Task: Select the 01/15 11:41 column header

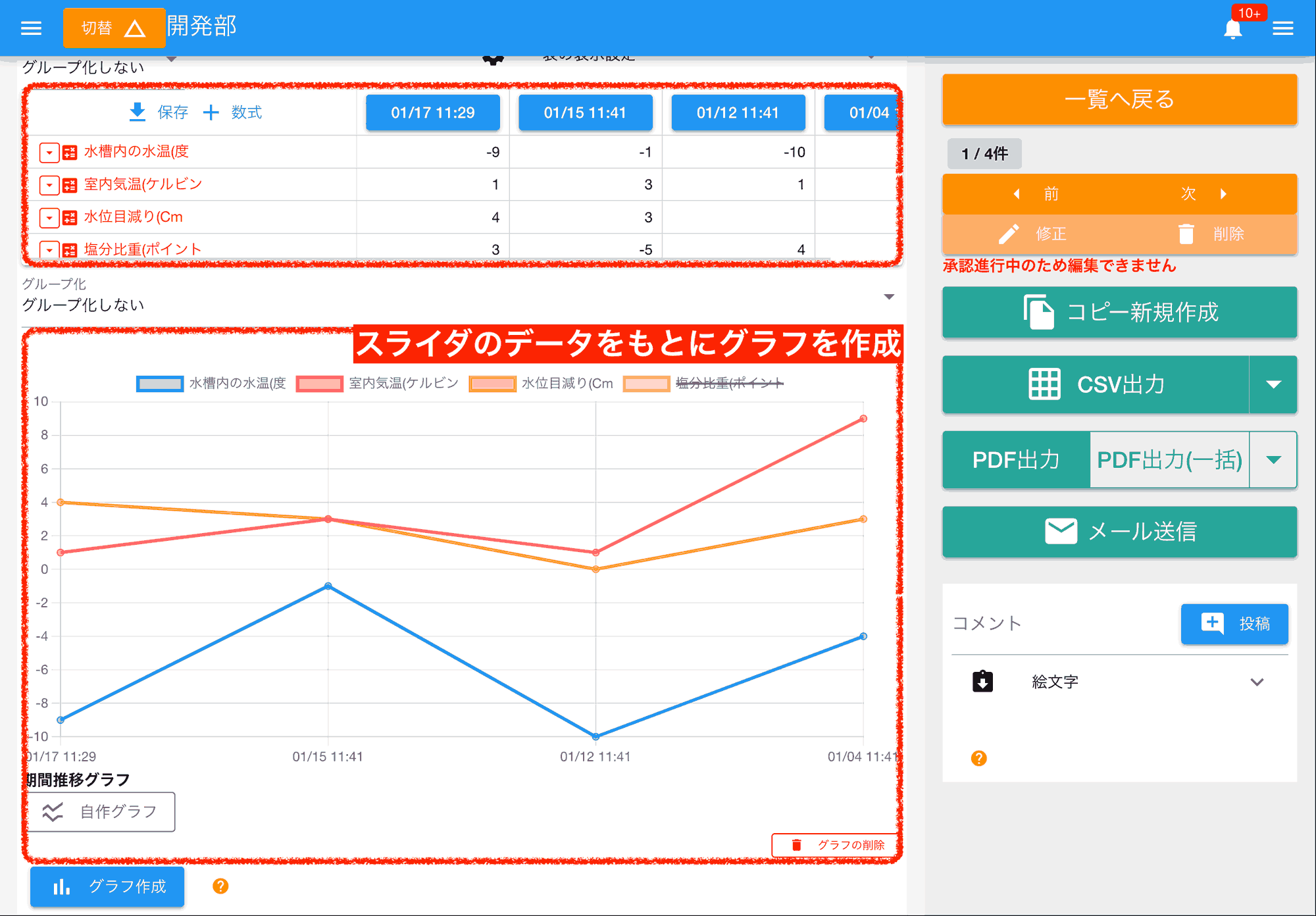Action: [x=585, y=113]
